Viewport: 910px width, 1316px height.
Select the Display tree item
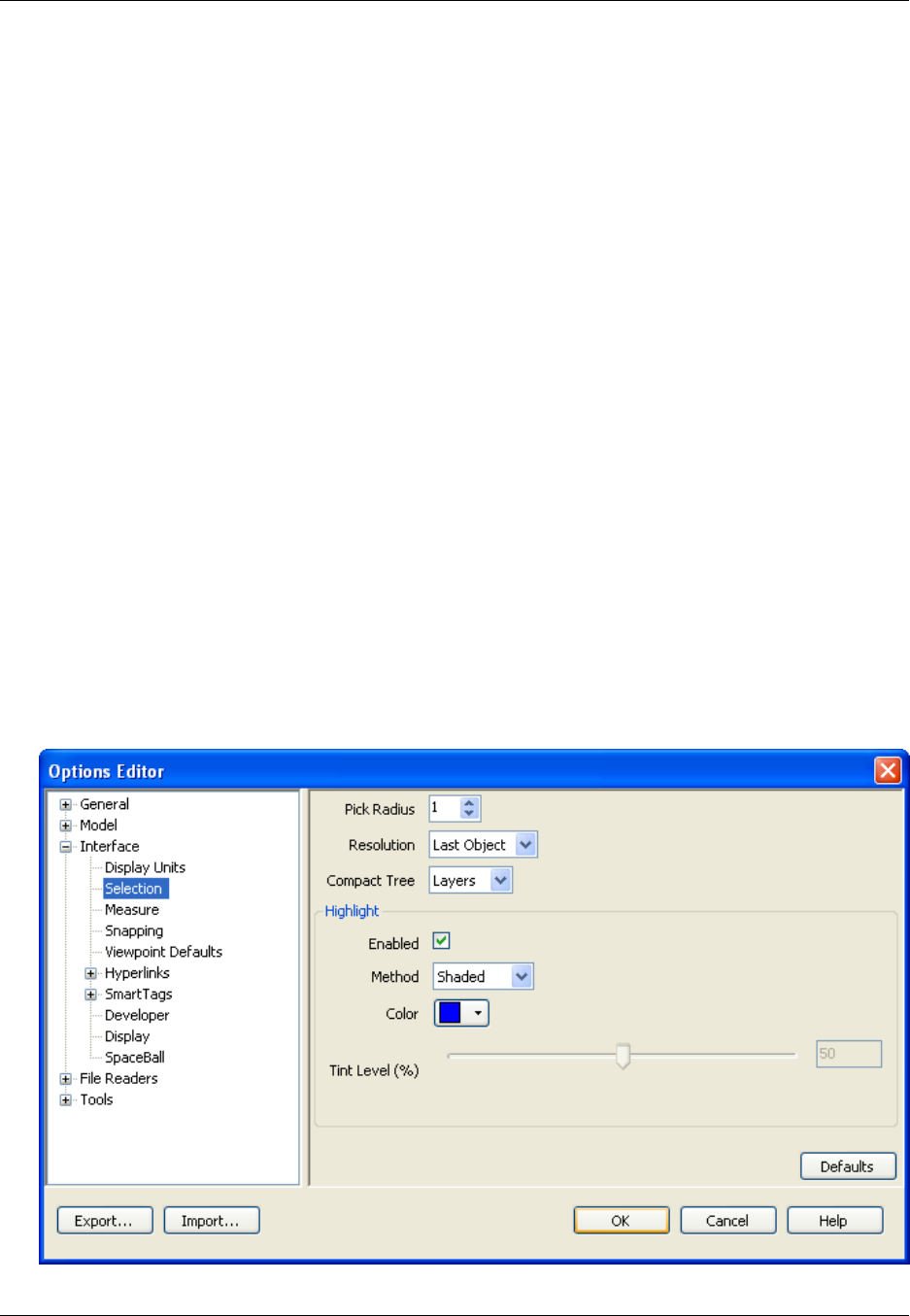[x=127, y=1036]
